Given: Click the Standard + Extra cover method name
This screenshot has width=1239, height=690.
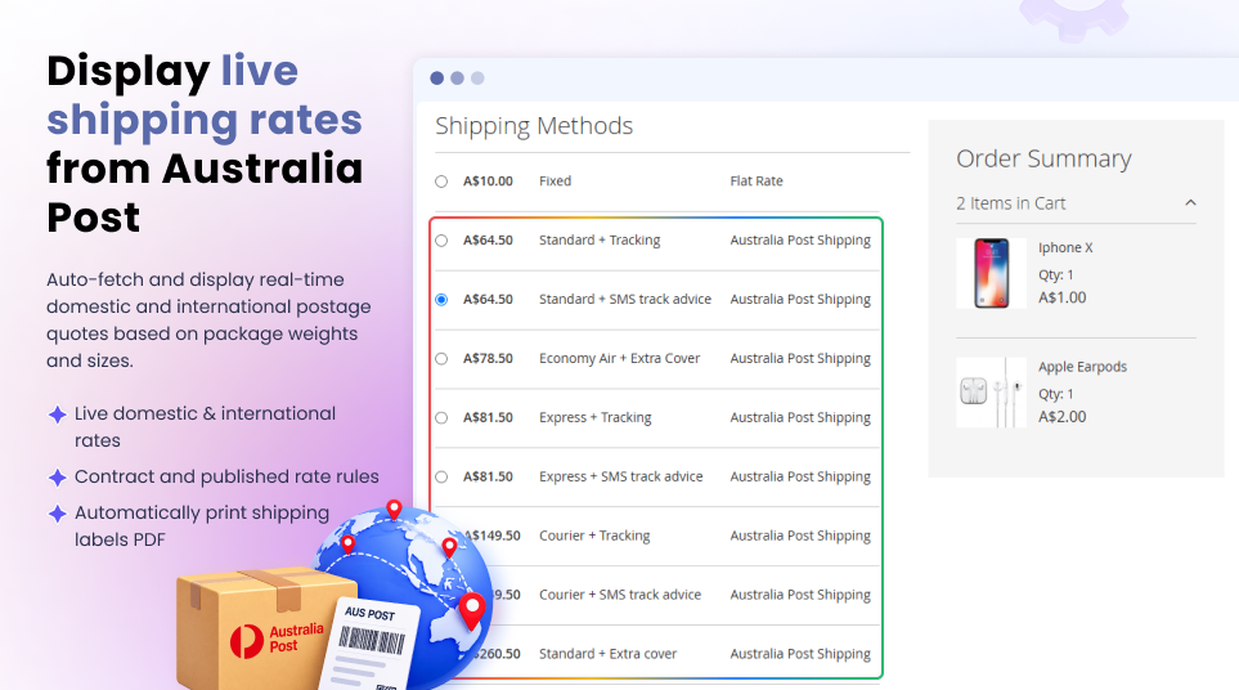Looking at the screenshot, I should coord(608,654).
